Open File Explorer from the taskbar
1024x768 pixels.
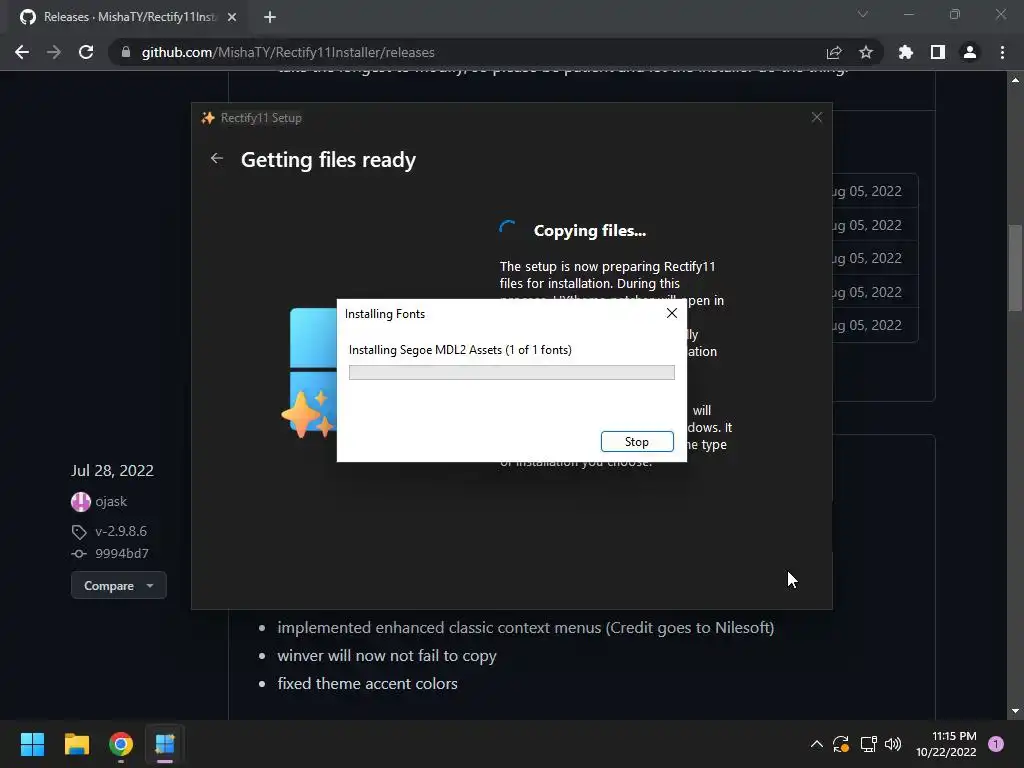click(76, 744)
